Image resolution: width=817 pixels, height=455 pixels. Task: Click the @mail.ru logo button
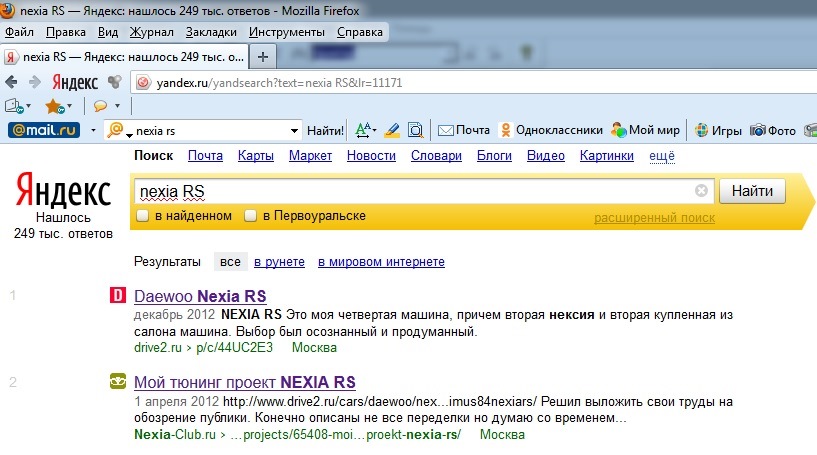[x=44, y=130]
